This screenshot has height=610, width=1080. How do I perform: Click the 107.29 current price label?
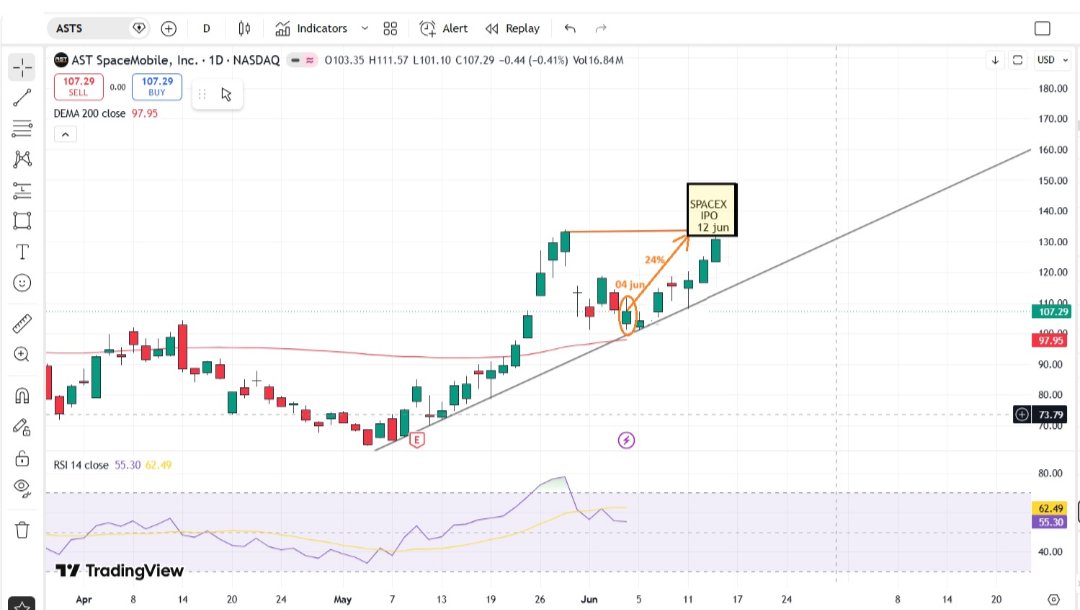coord(1052,312)
